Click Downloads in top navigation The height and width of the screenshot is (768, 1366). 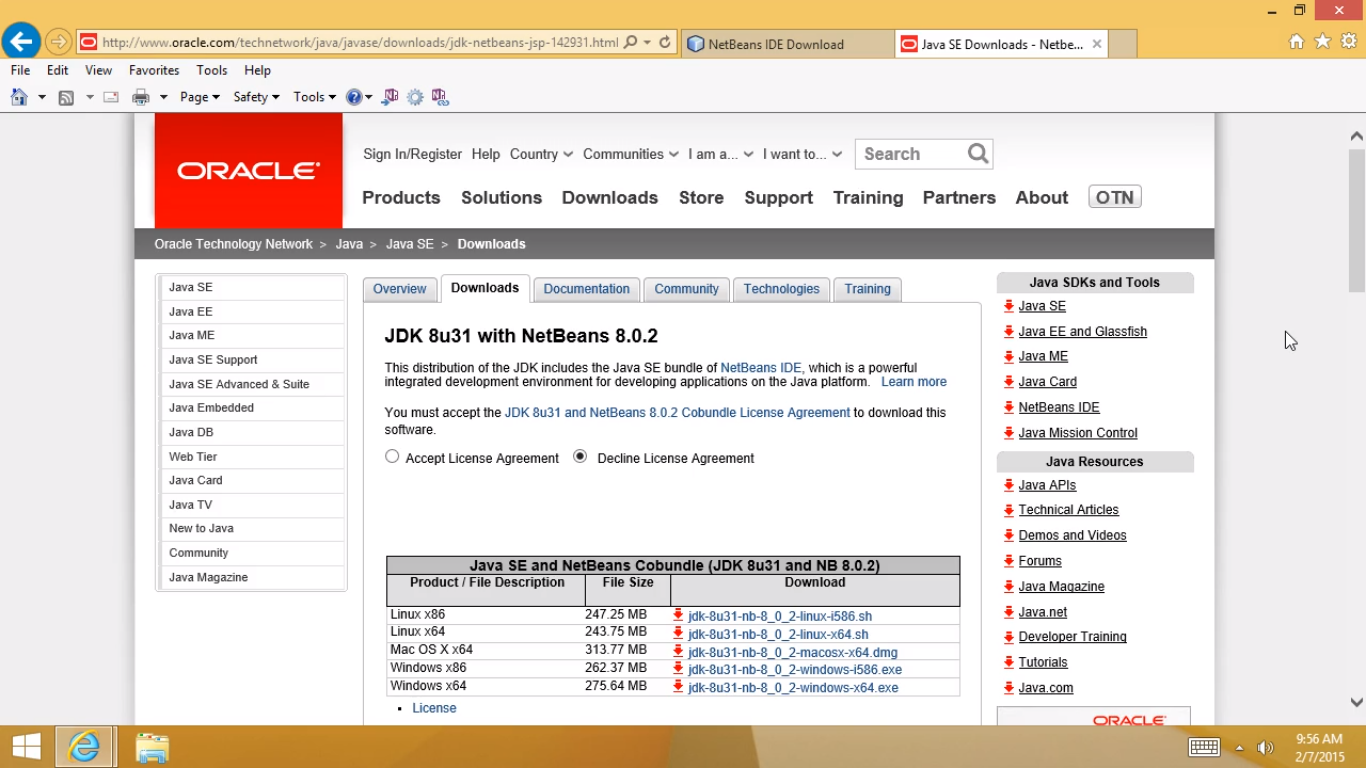pos(610,198)
